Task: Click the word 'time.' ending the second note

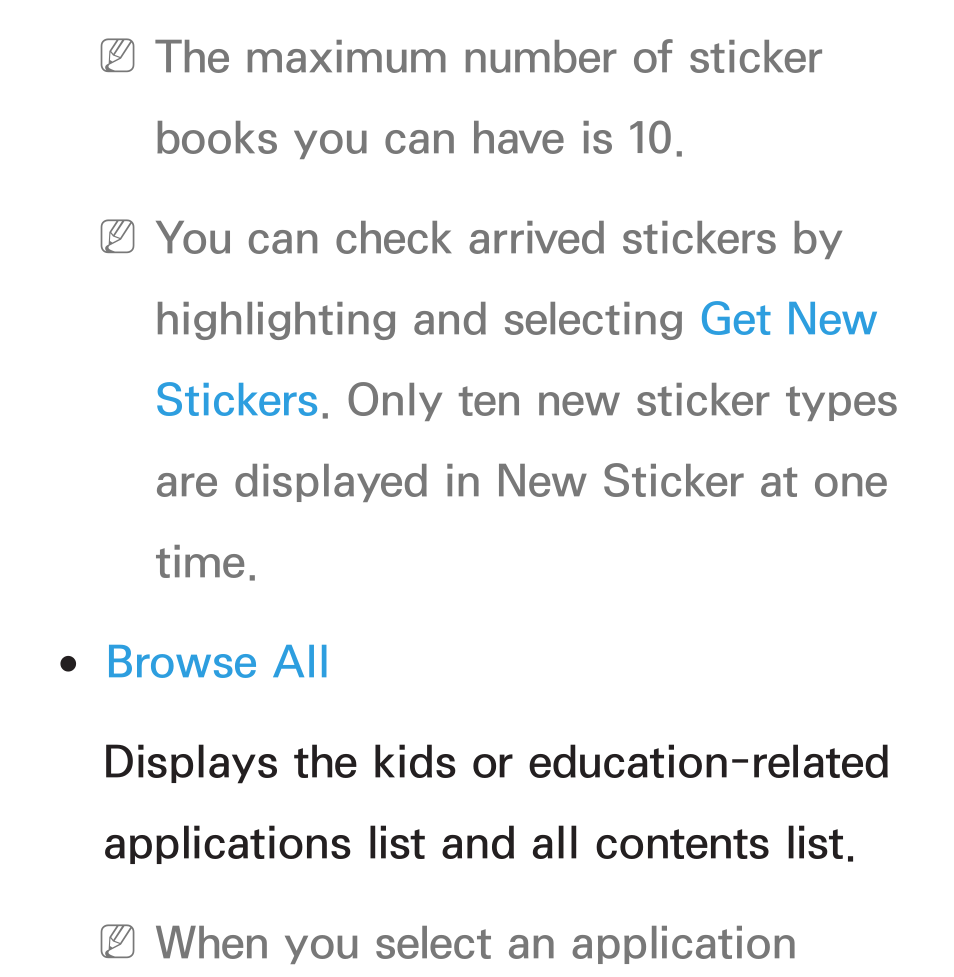Action: [x=206, y=563]
